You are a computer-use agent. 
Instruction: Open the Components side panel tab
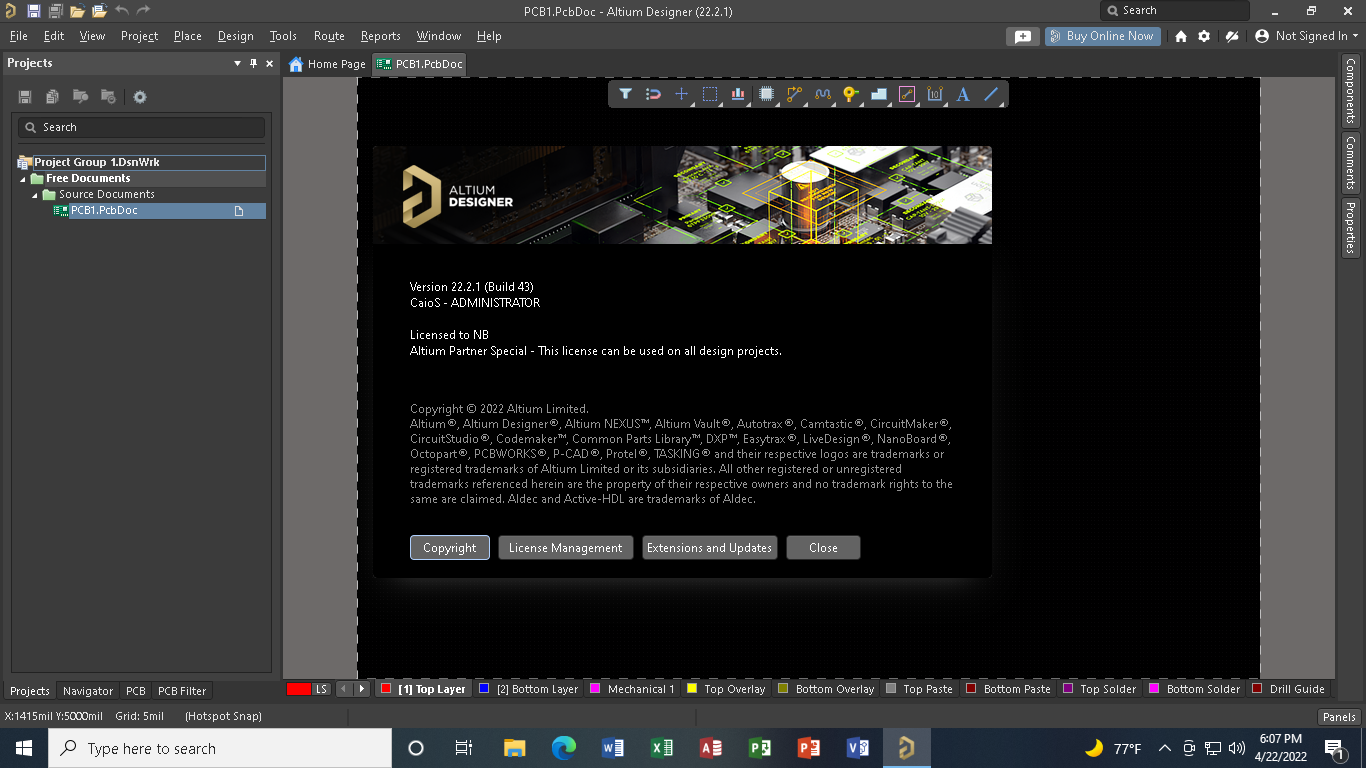(x=1351, y=90)
